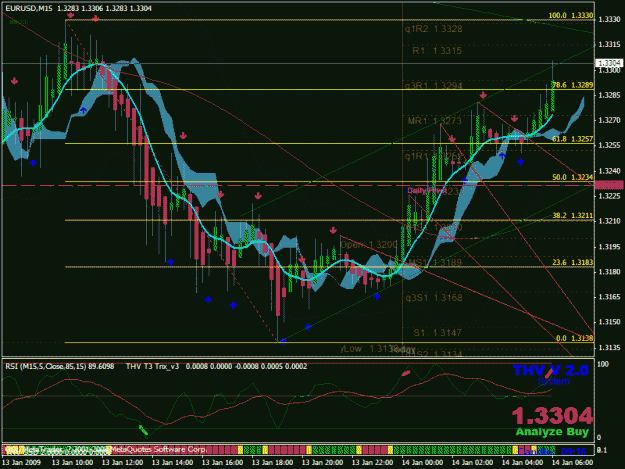The height and width of the screenshot is (469, 625).
Task: Click the 'THV T3 Trix_v3' indicator label
Action: click(x=153, y=366)
